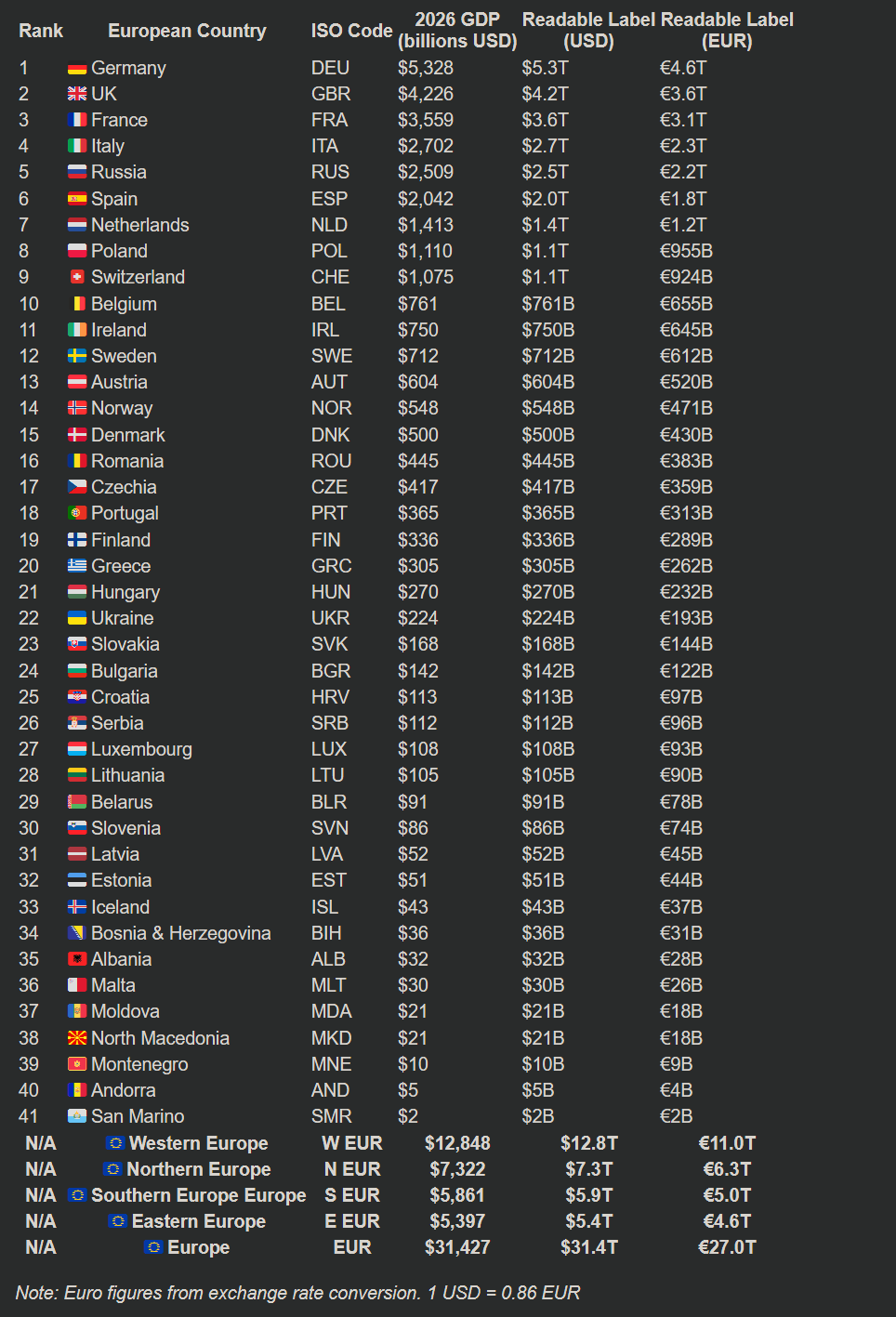The height and width of the screenshot is (1317, 896).
Task: Click the Germany flag icon
Action: pos(77,69)
